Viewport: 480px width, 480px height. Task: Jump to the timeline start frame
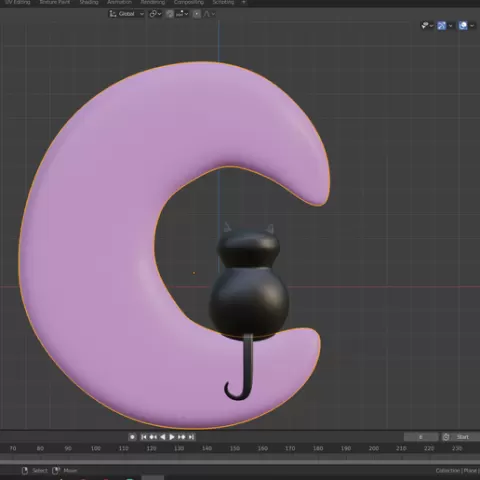144,437
